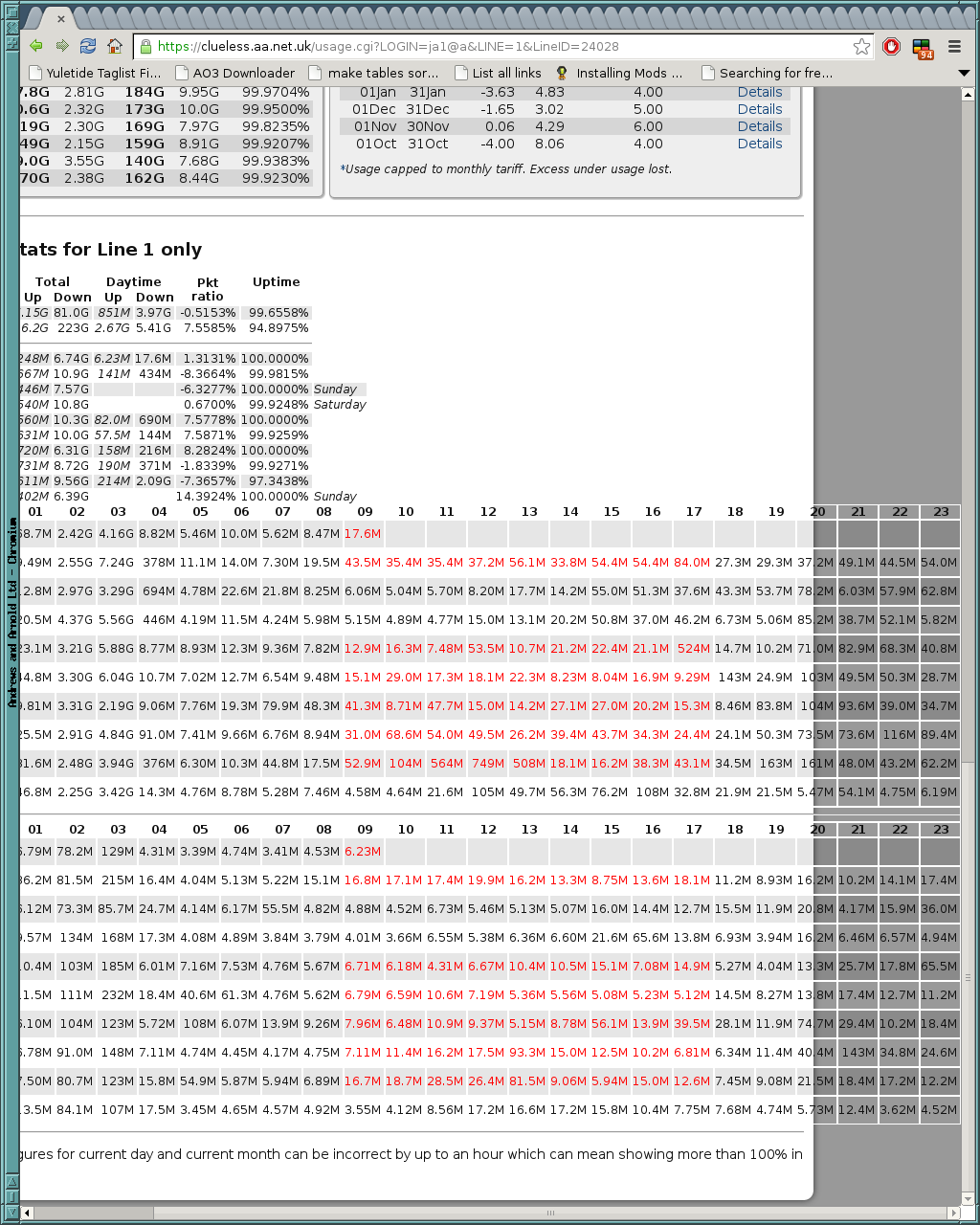Open Details for the 01Oct–31Oct period

[x=760, y=144]
